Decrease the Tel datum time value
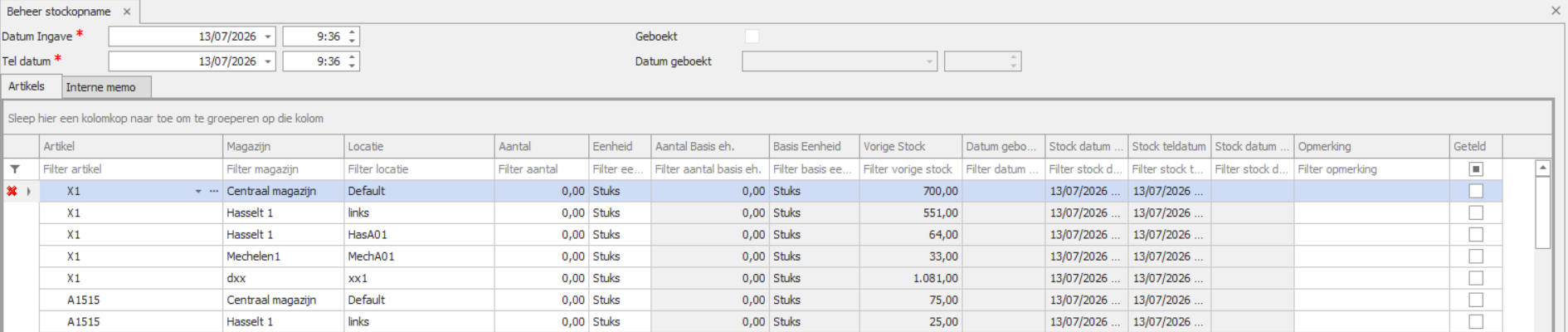 [353, 66]
